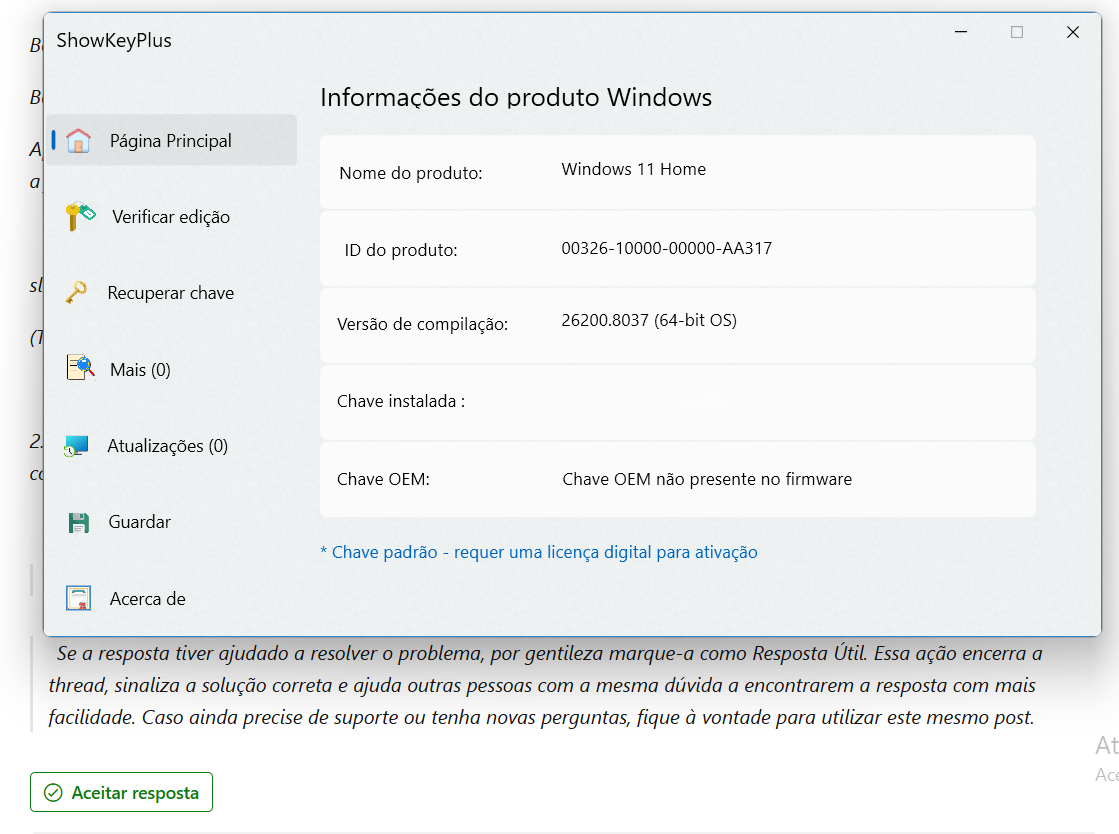The image size is (1119, 834).
Task: Go to Recuperar chave page
Action: (x=172, y=293)
